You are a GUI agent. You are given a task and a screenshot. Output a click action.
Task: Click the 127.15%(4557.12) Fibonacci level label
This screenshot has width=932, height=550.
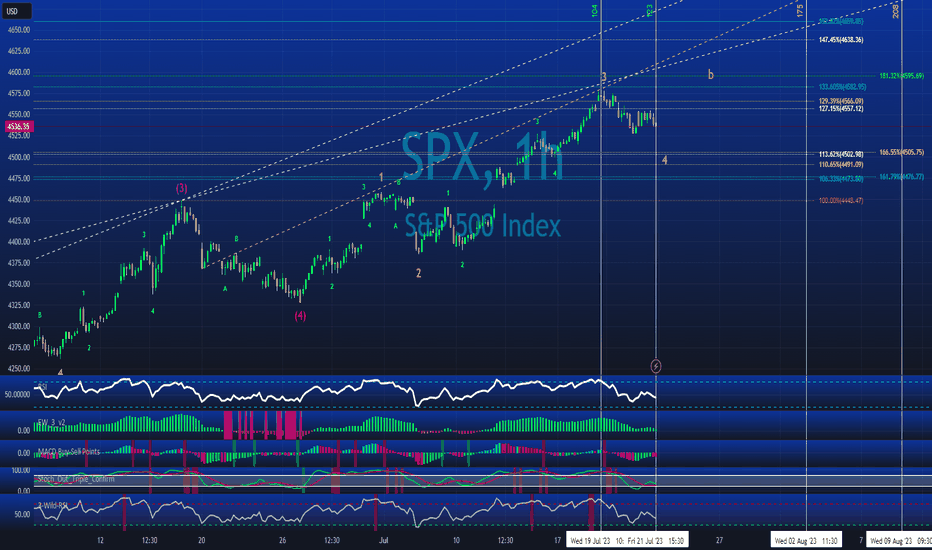pyautogui.click(x=841, y=109)
